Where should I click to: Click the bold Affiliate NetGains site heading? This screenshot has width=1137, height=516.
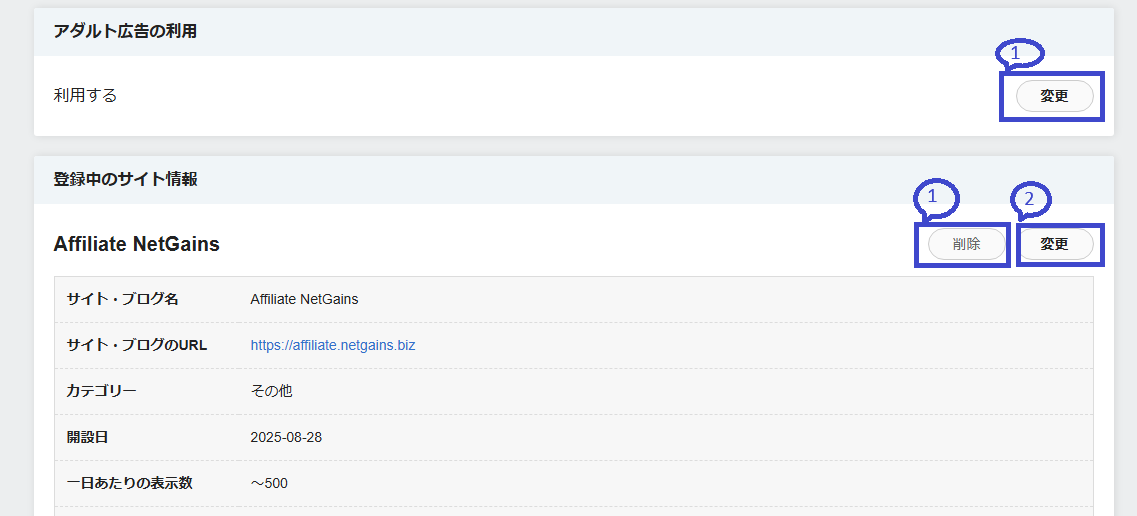136,244
